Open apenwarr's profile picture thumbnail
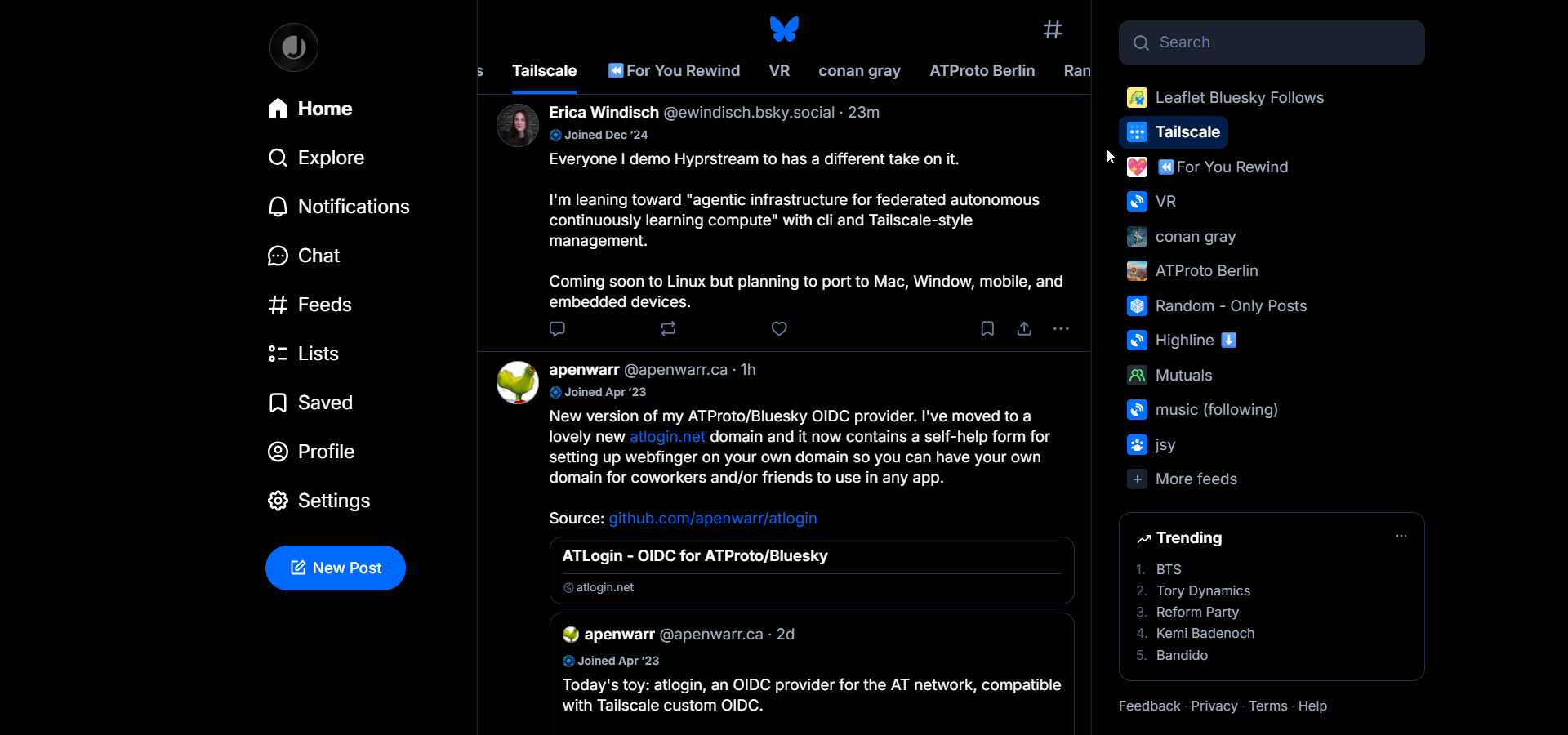1568x735 pixels. (x=518, y=382)
